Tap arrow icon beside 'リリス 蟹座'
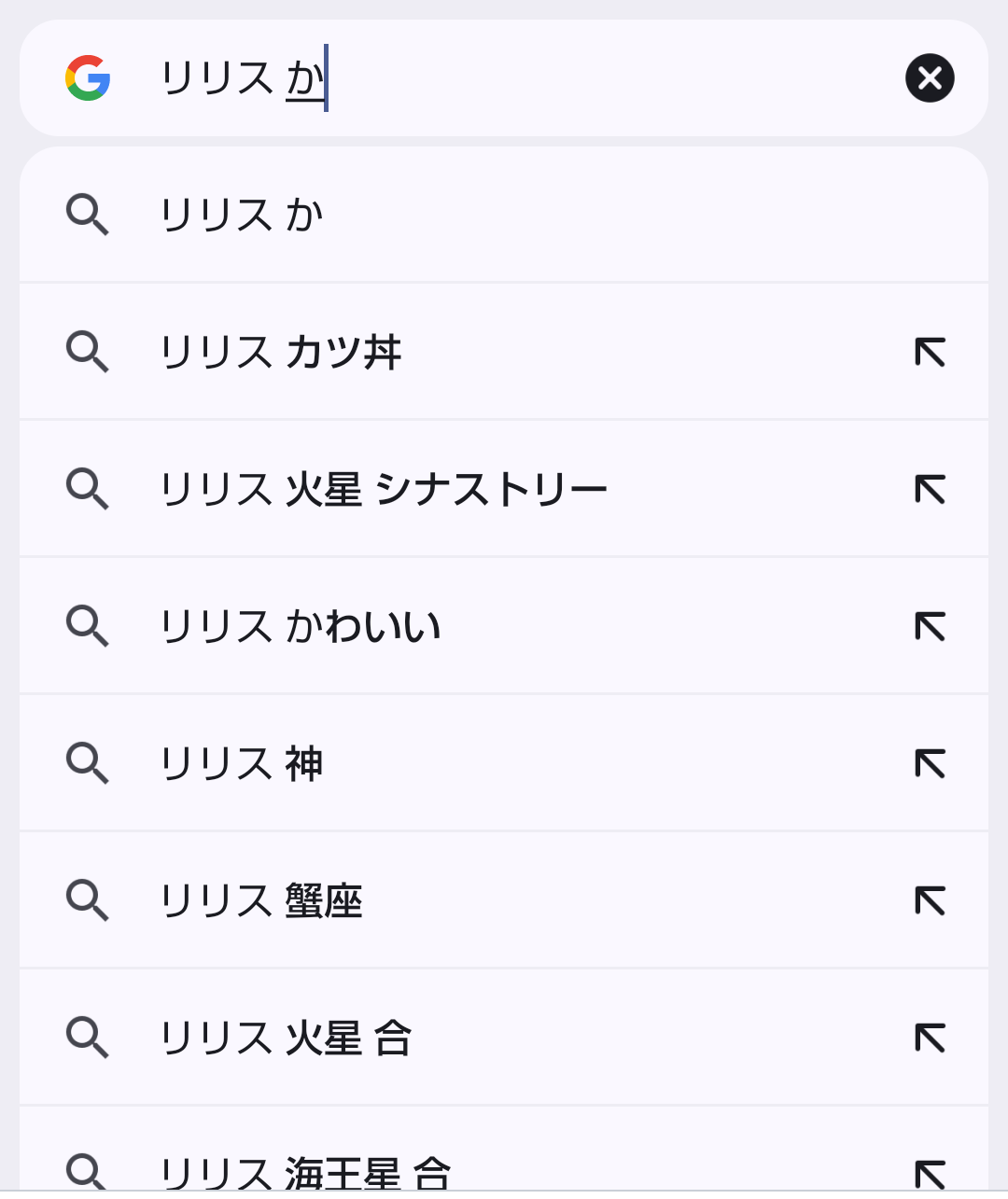The width and height of the screenshot is (1008, 1199). pos(930,900)
